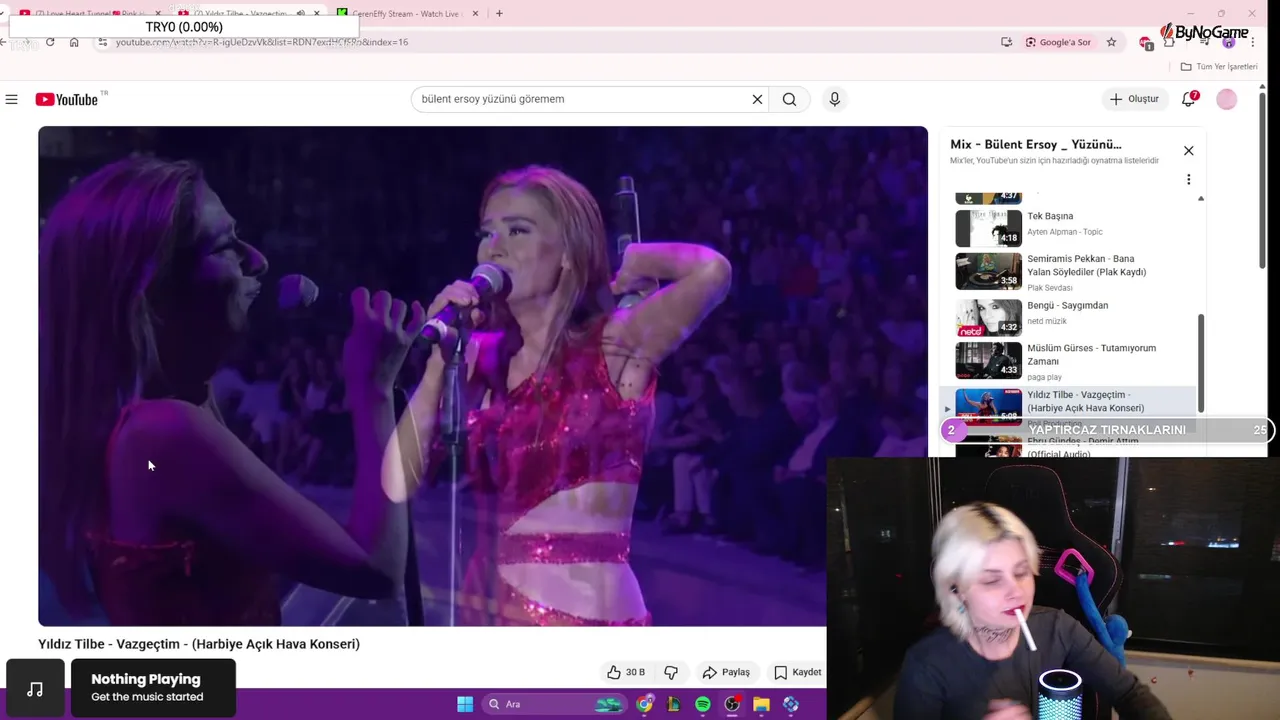This screenshot has width=1280, height=720.
Task: Bookmark this page with the star icon
Action: 1111,42
